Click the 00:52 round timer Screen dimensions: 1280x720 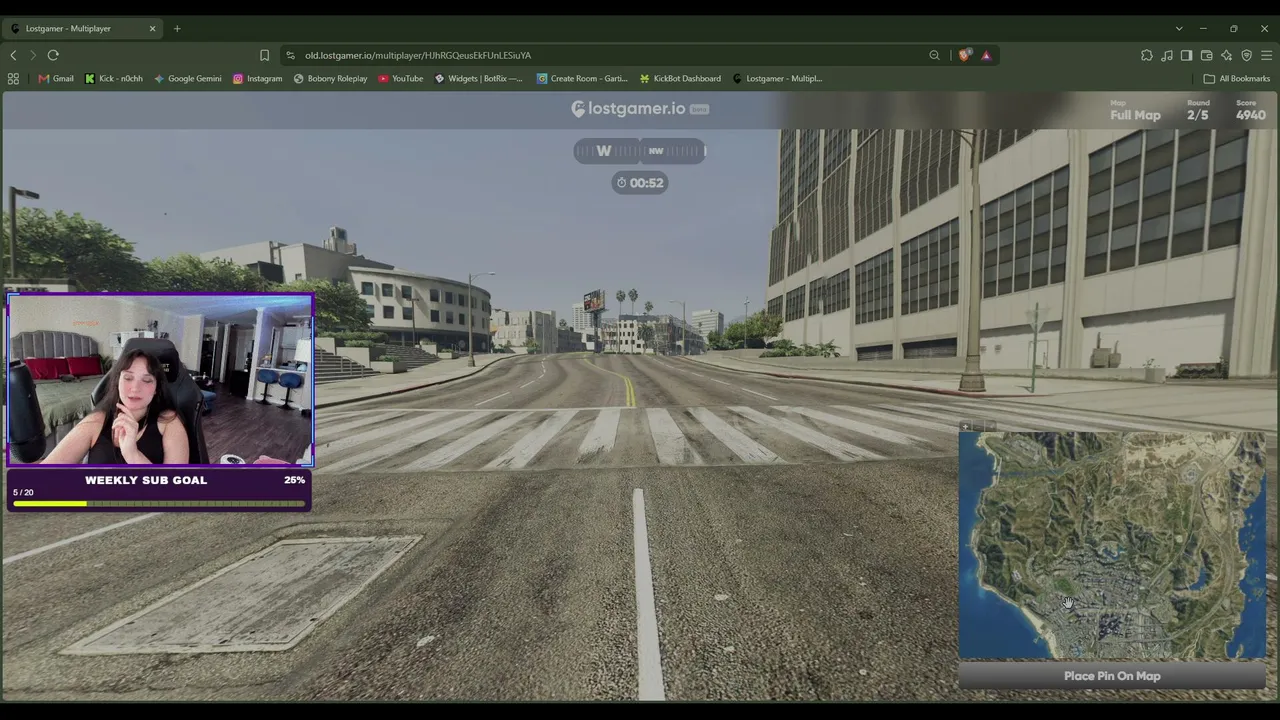tap(640, 183)
